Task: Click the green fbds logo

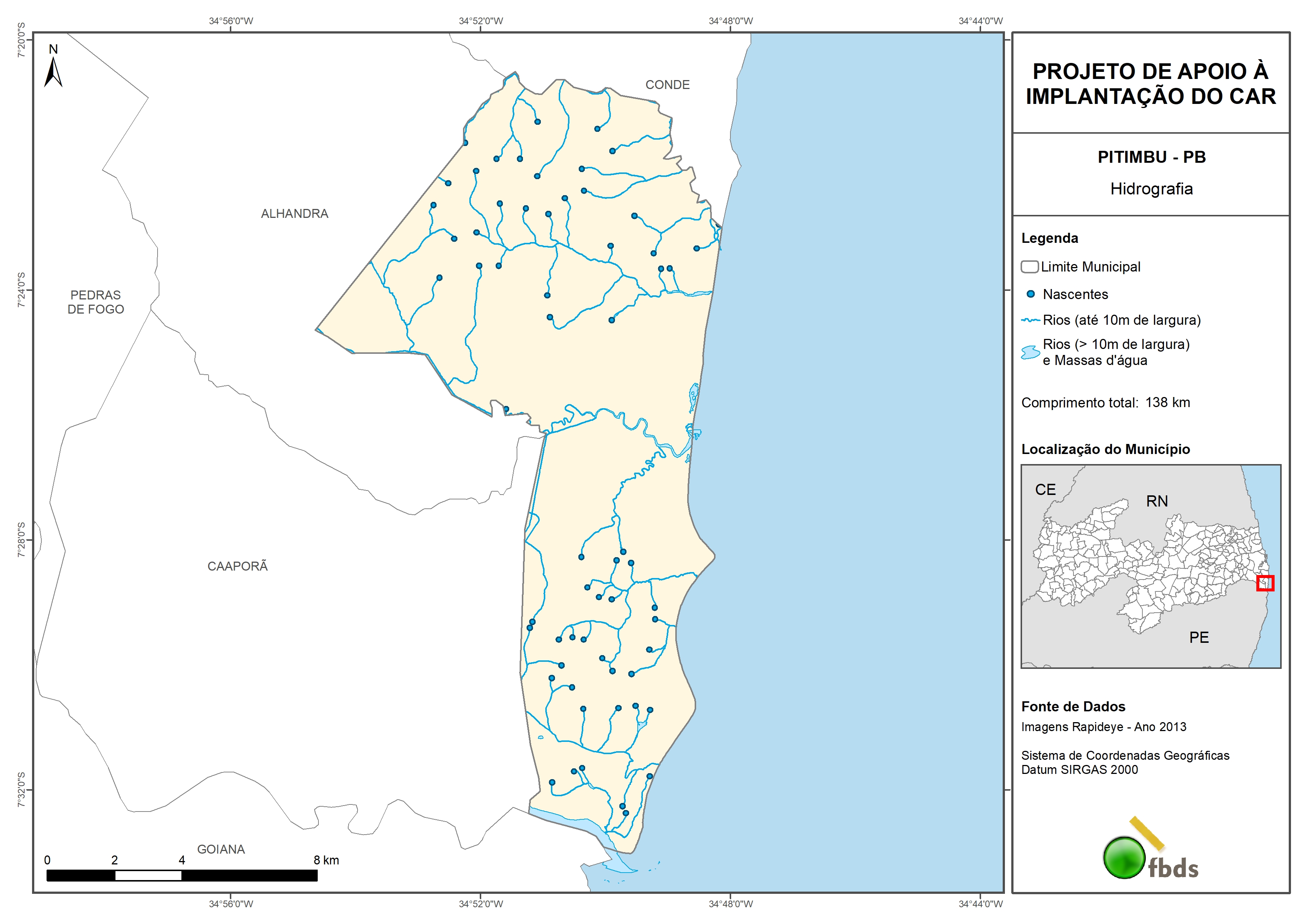Action: (1124, 857)
